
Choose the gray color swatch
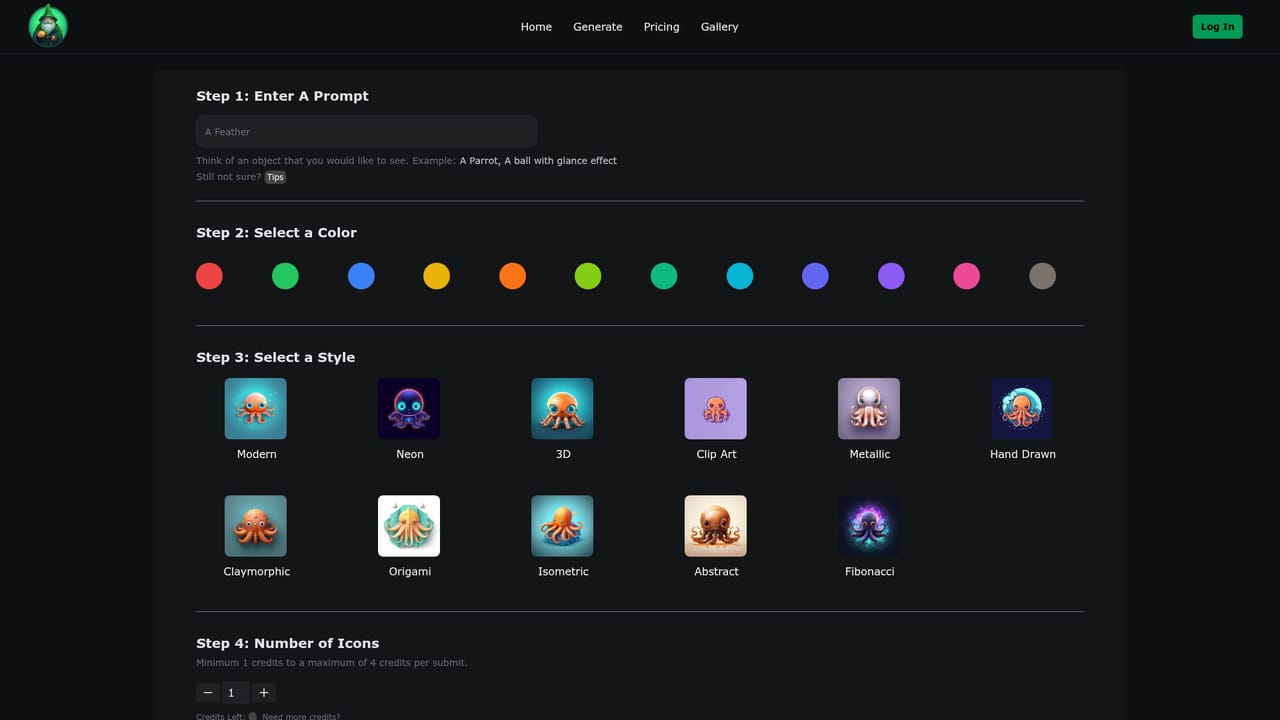1042,276
